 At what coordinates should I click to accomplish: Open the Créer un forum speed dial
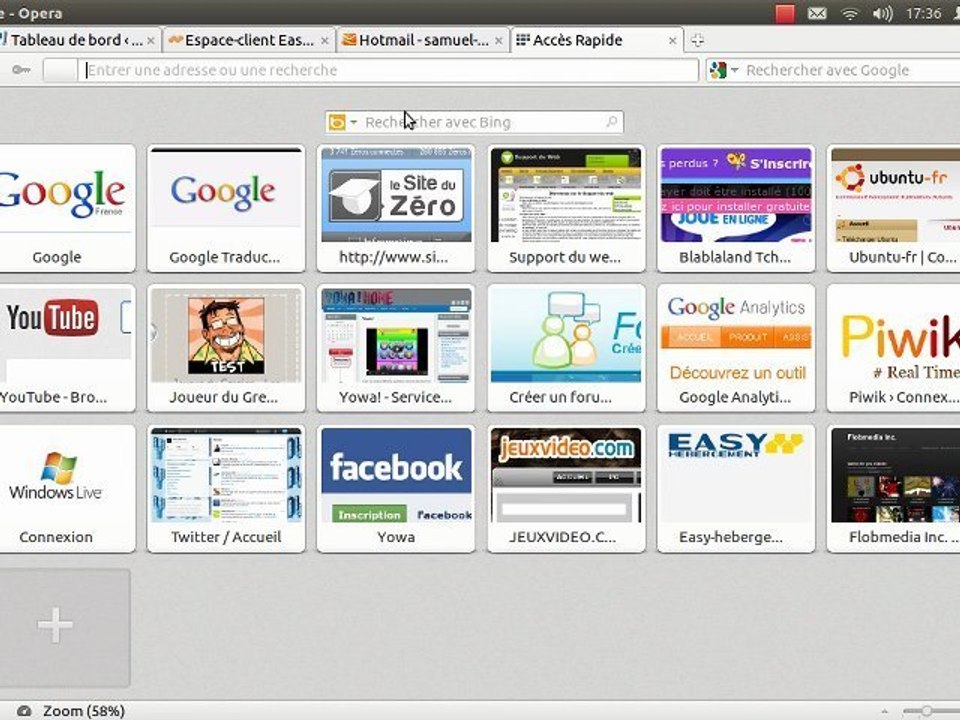566,348
